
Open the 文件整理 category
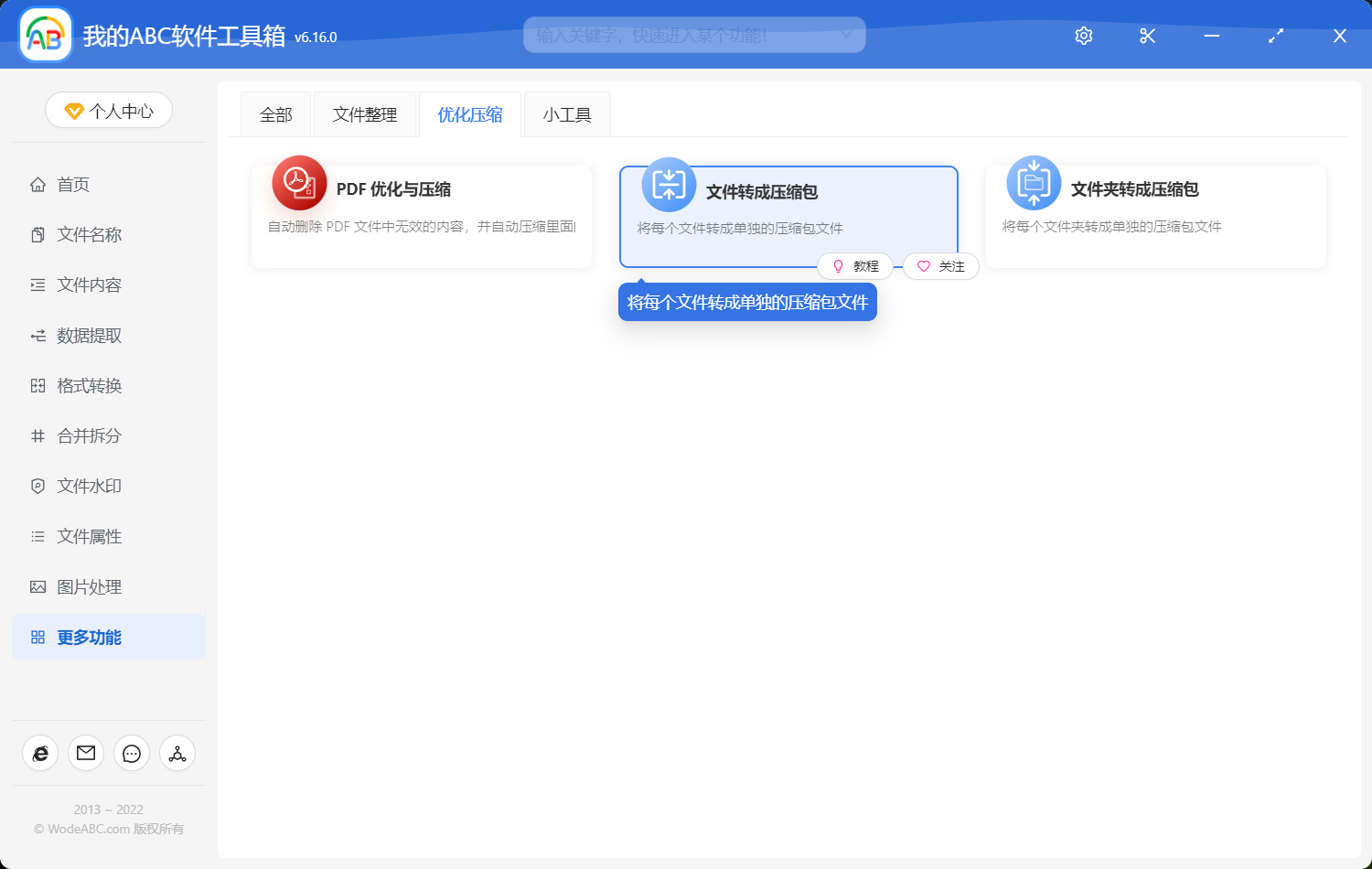coord(364,113)
